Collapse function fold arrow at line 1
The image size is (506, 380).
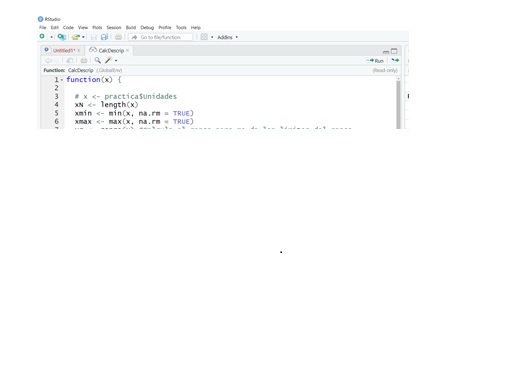pyautogui.click(x=62, y=80)
